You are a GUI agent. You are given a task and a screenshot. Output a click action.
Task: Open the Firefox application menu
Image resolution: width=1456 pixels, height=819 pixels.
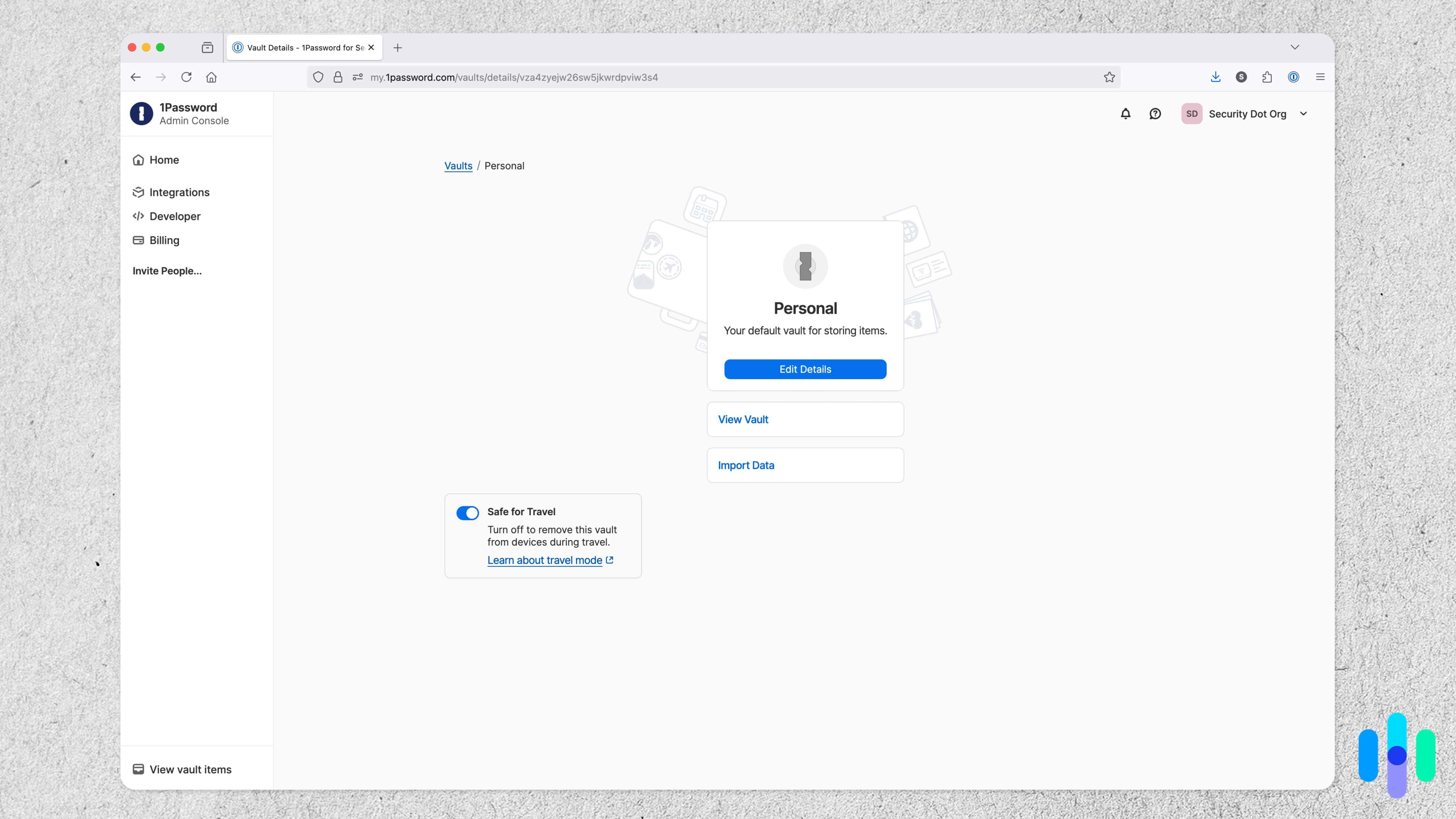point(1320,77)
